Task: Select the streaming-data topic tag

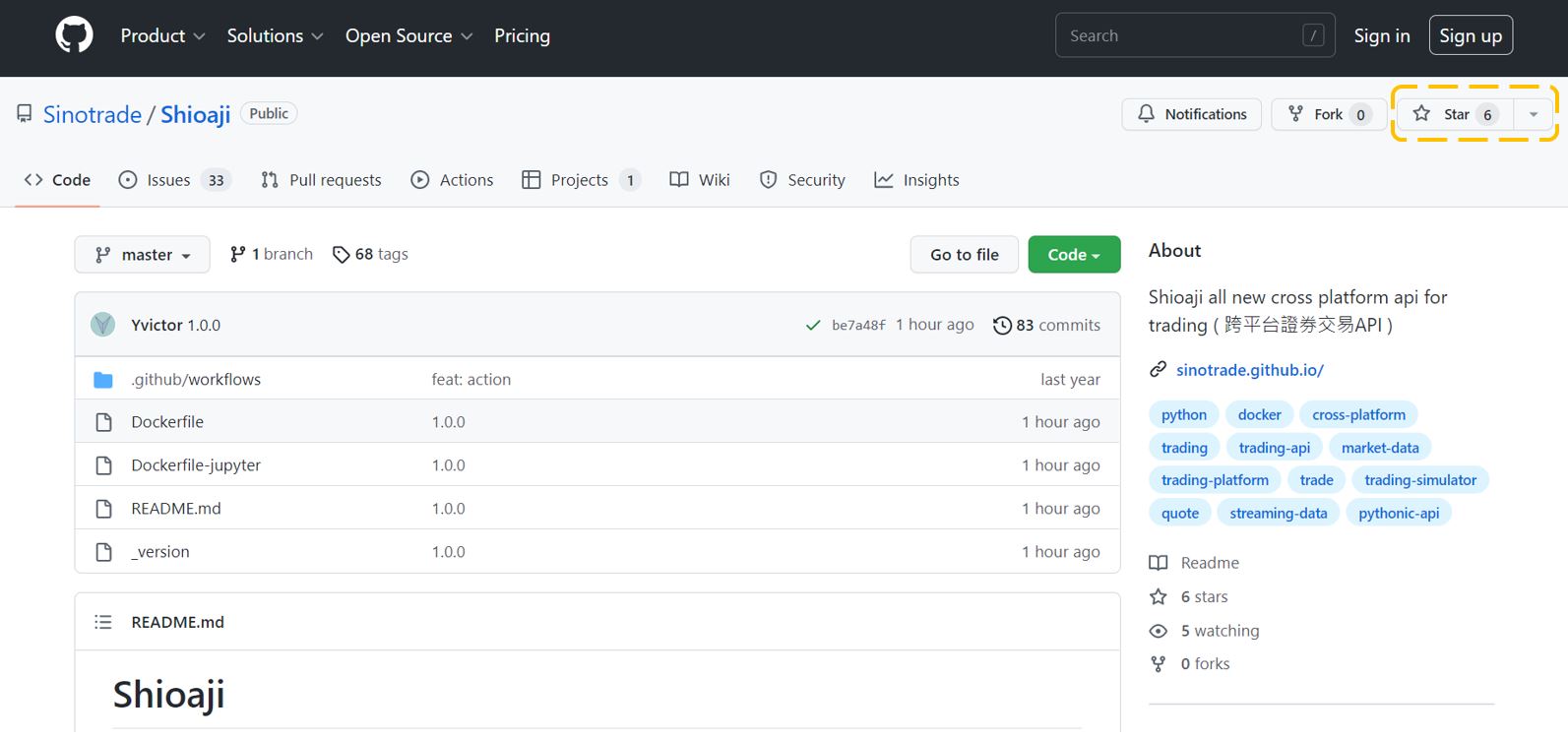Action: tap(1279, 514)
